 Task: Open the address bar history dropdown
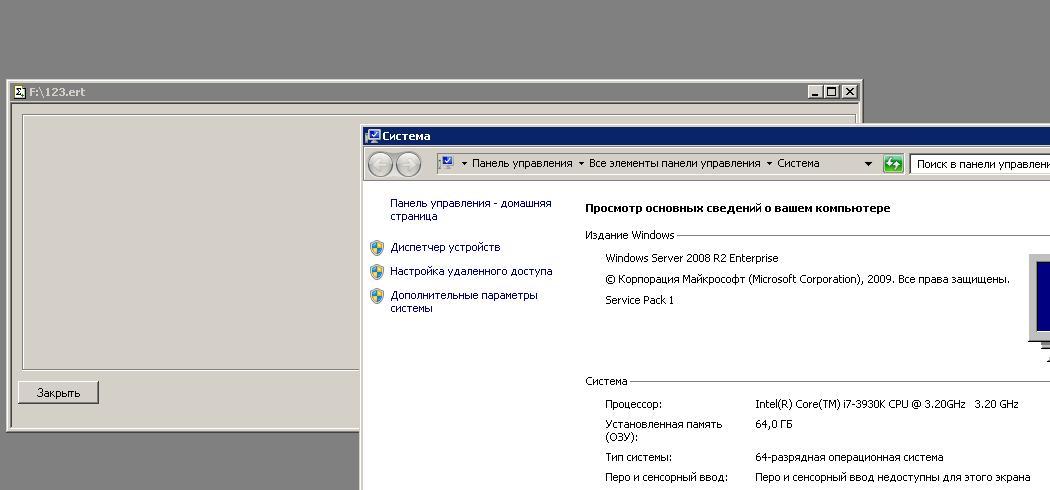[x=868, y=164]
